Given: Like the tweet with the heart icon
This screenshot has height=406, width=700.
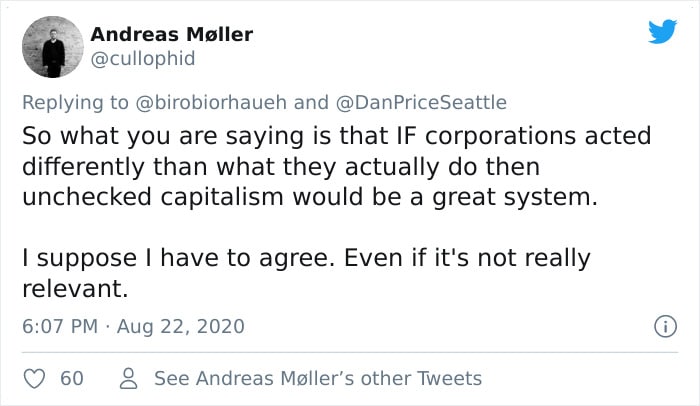Looking at the screenshot, I should pos(34,379).
